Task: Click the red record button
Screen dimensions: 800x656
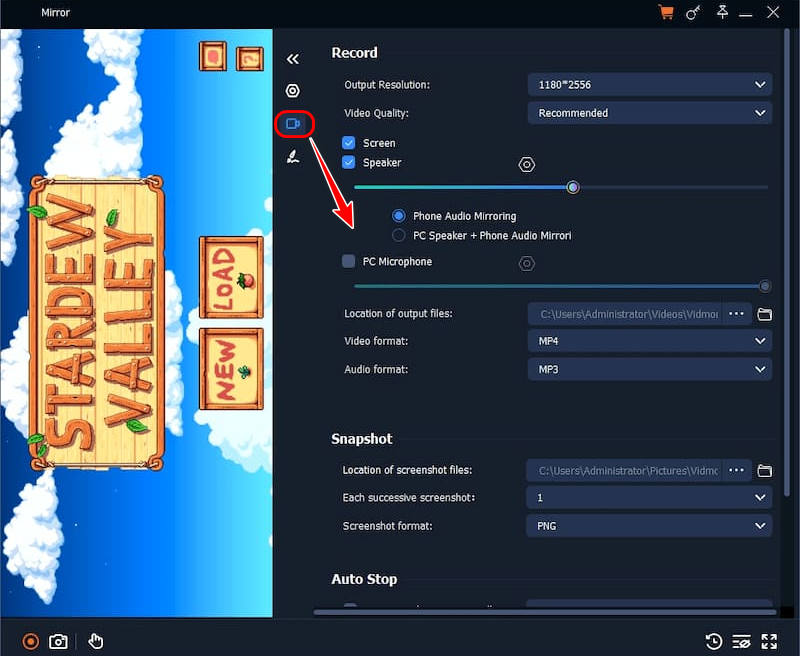Action: point(31,641)
